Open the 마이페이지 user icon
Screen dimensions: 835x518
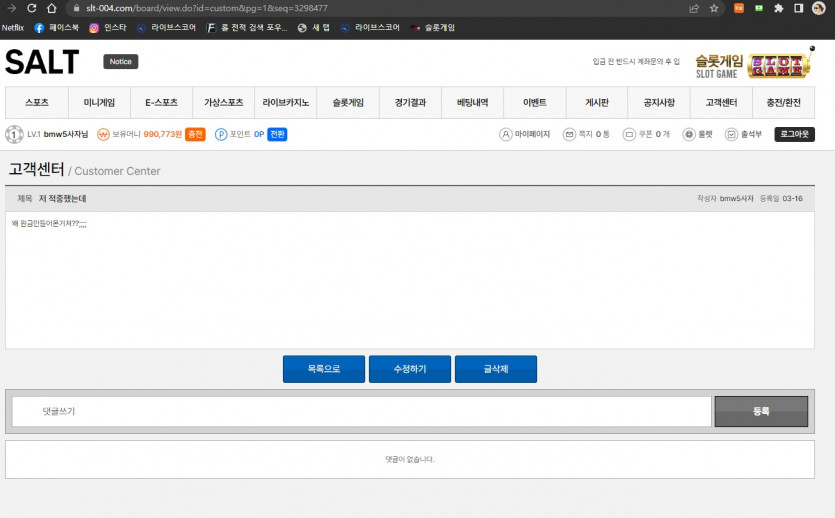pos(506,134)
